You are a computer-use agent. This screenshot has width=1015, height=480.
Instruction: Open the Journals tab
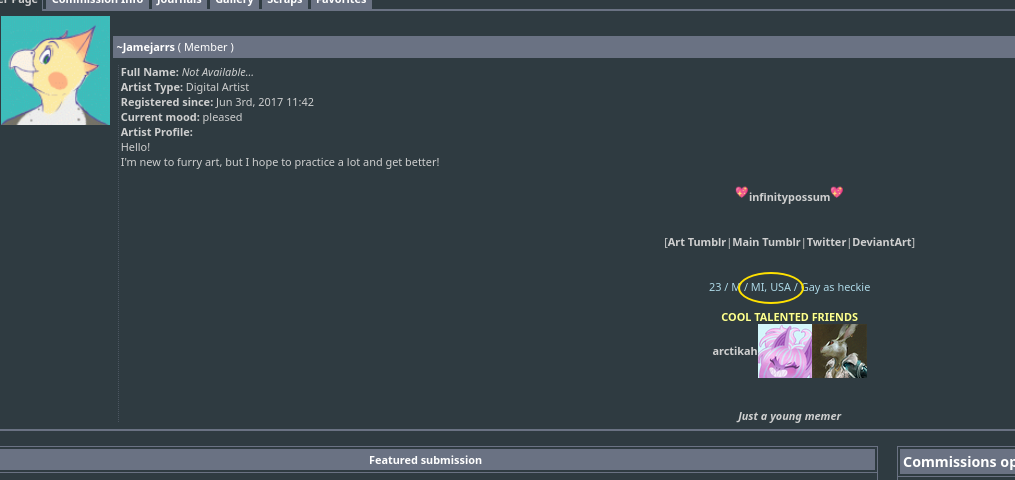point(179,3)
